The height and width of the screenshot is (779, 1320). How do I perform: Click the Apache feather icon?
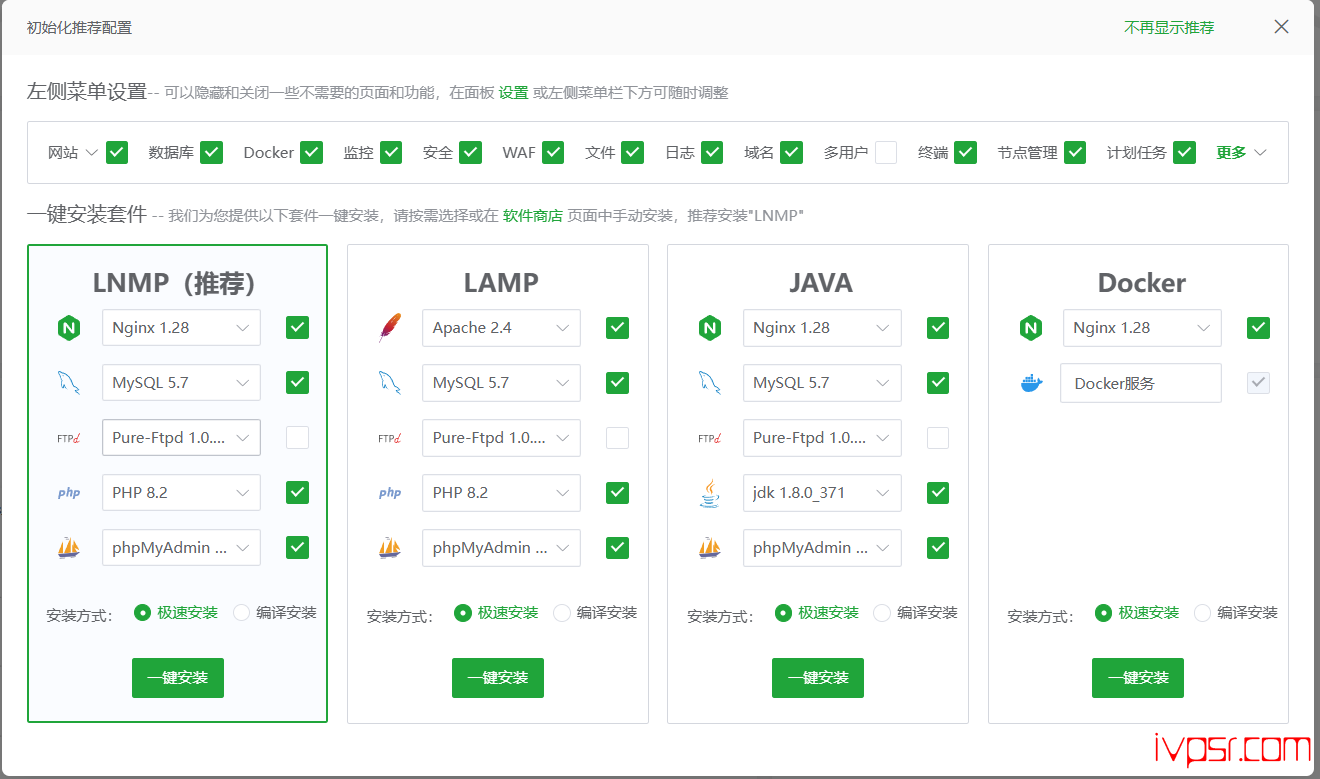pyautogui.click(x=389, y=328)
